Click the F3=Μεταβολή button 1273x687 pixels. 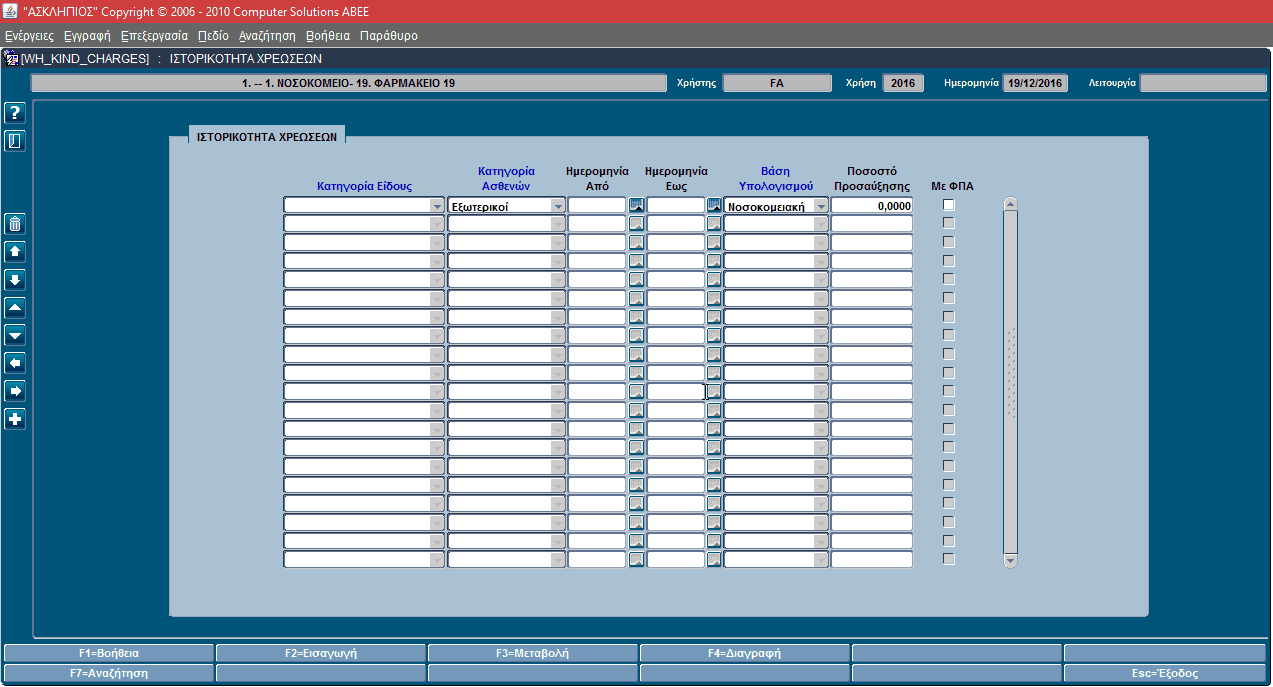pos(533,653)
